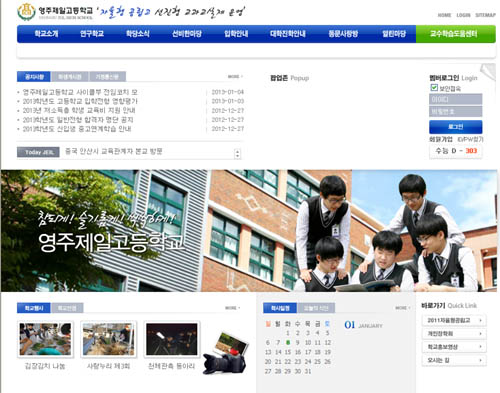Open notice '2013학년도 신입생 중고연계학습 안내'
Viewport: 500px width, 393px height.
click(77, 129)
